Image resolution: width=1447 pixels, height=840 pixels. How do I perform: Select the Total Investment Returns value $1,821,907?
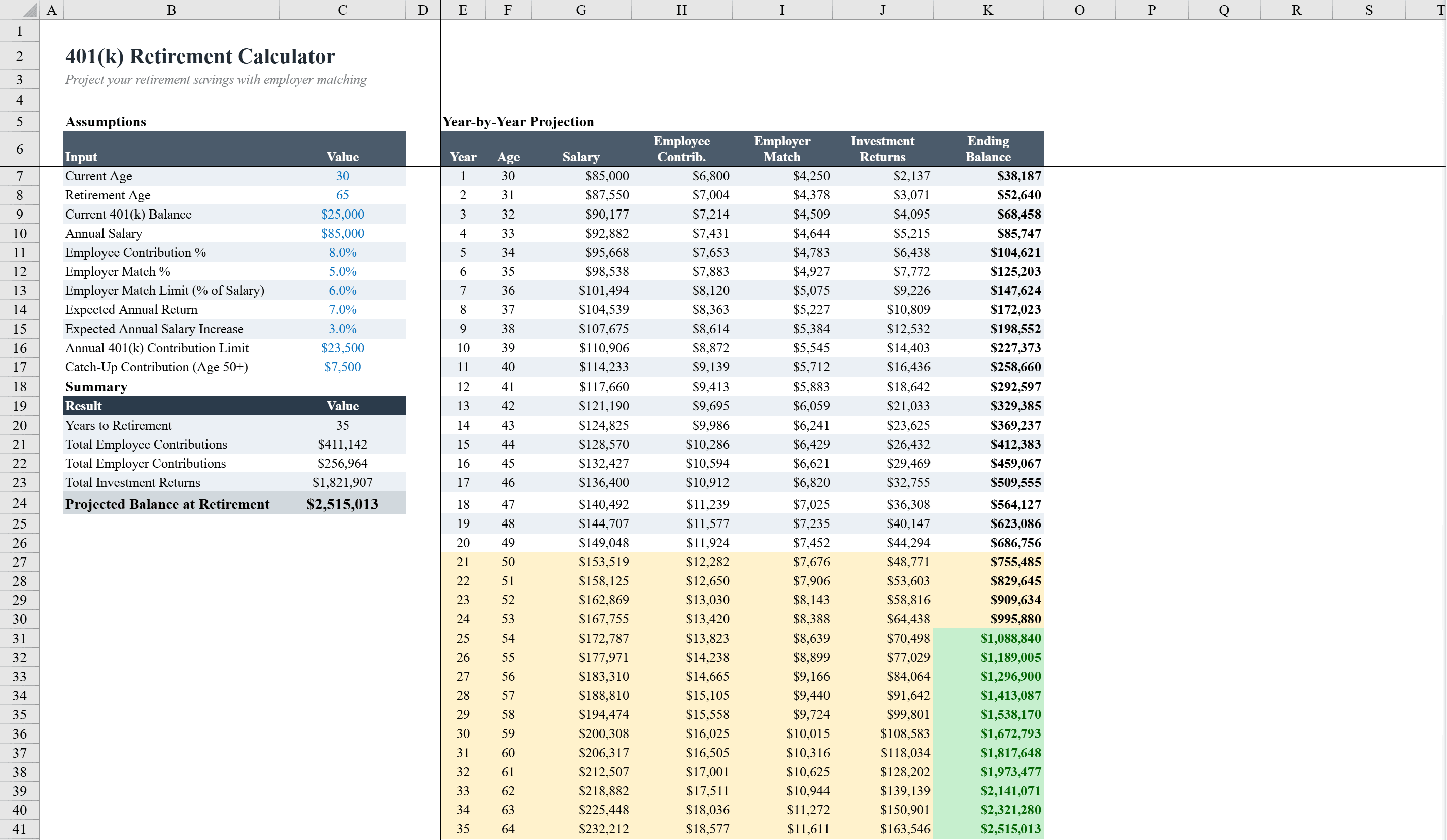[342, 482]
